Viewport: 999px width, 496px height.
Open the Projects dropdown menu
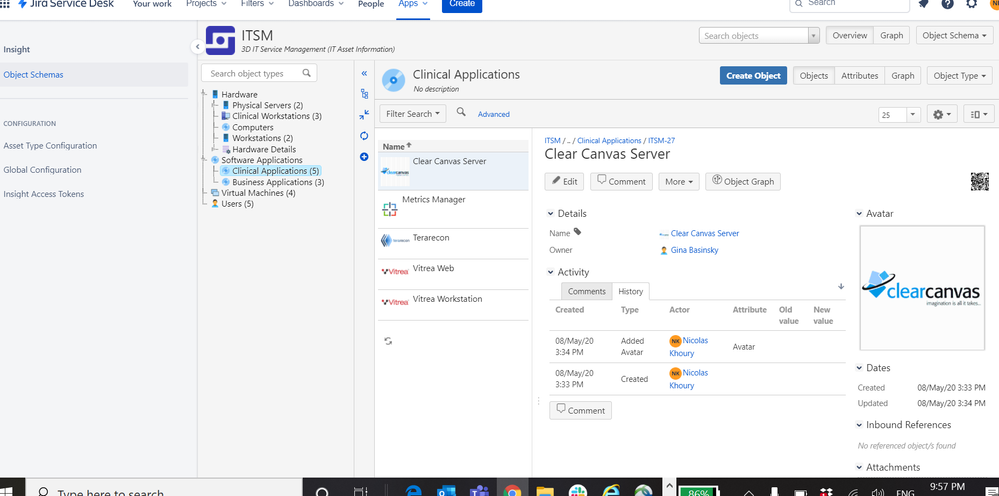pos(206,4)
